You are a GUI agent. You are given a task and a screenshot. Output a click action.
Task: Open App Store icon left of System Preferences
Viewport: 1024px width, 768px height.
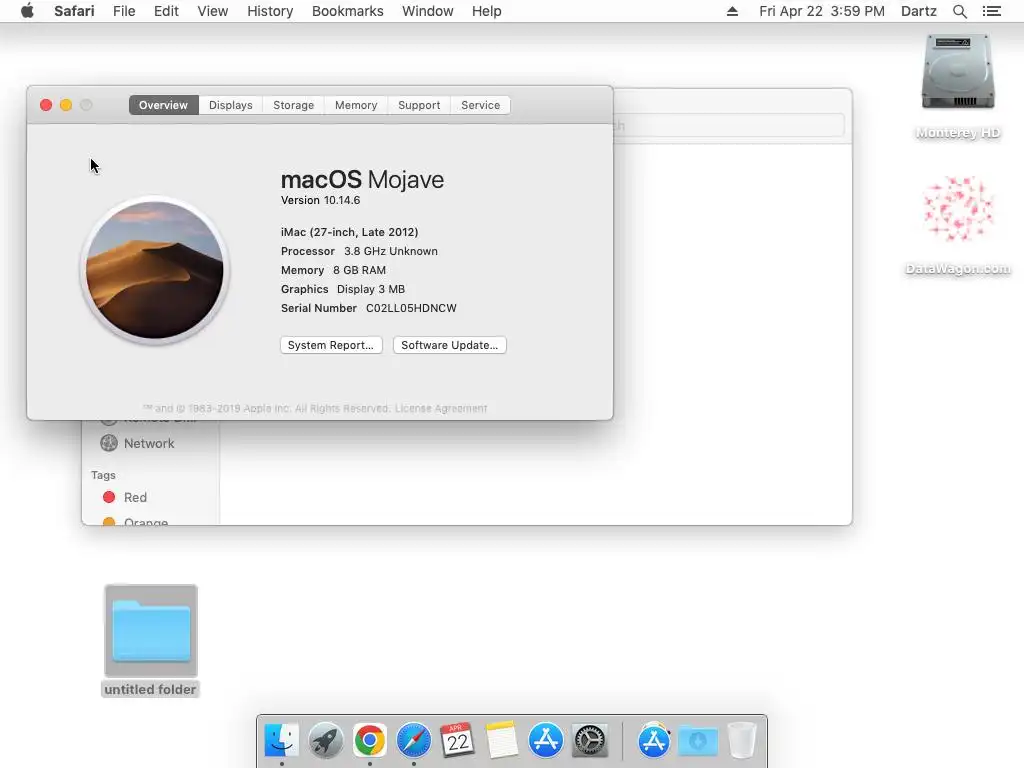pos(545,740)
